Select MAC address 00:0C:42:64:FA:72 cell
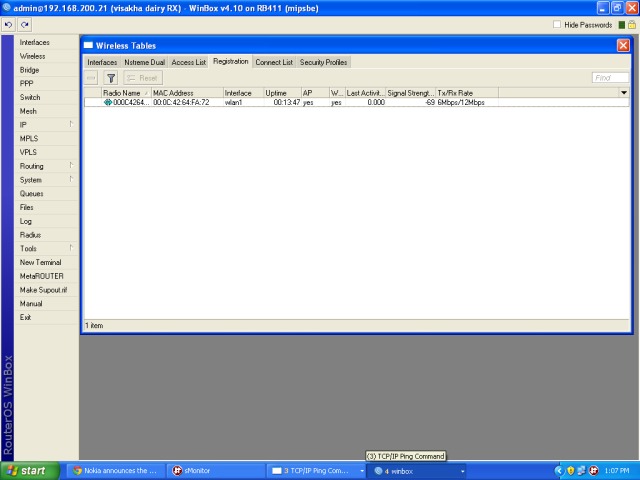This screenshot has height=480, width=640. click(x=181, y=102)
